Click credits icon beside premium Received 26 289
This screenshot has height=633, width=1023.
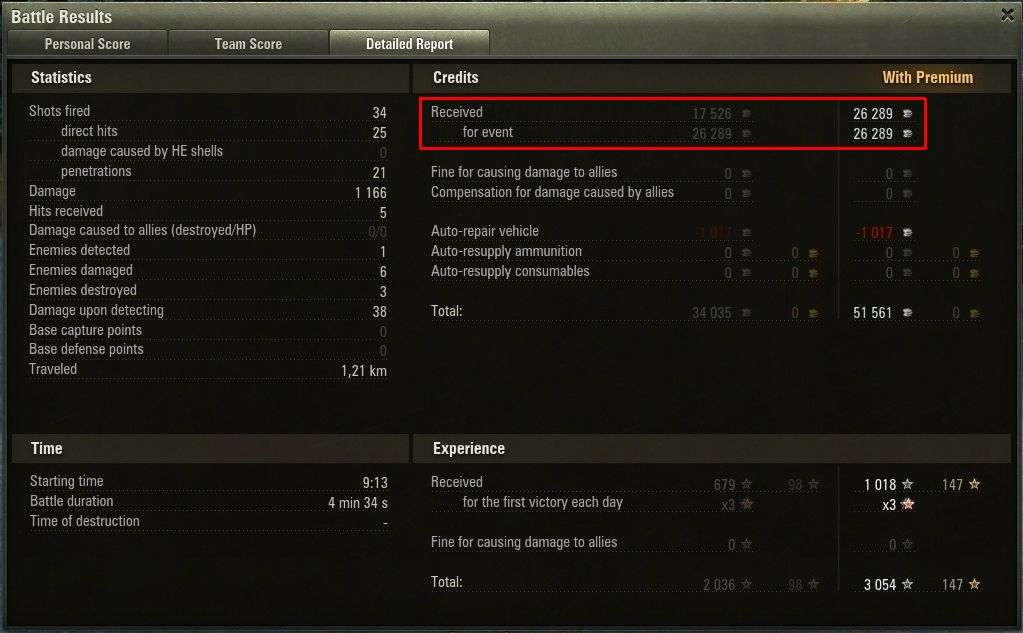click(x=907, y=114)
